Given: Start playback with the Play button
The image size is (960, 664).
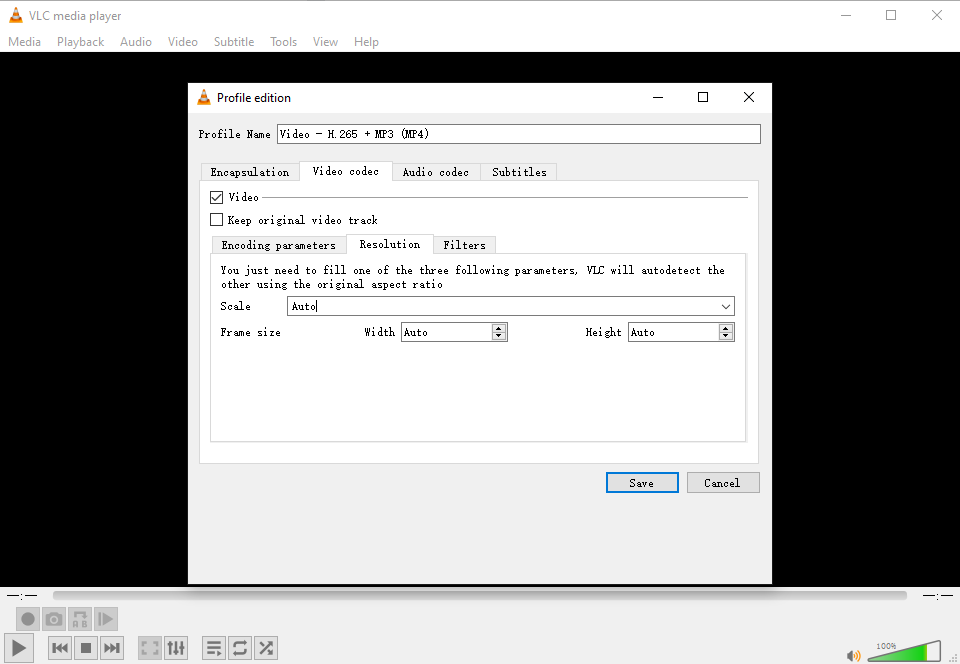Looking at the screenshot, I should coord(19,648).
